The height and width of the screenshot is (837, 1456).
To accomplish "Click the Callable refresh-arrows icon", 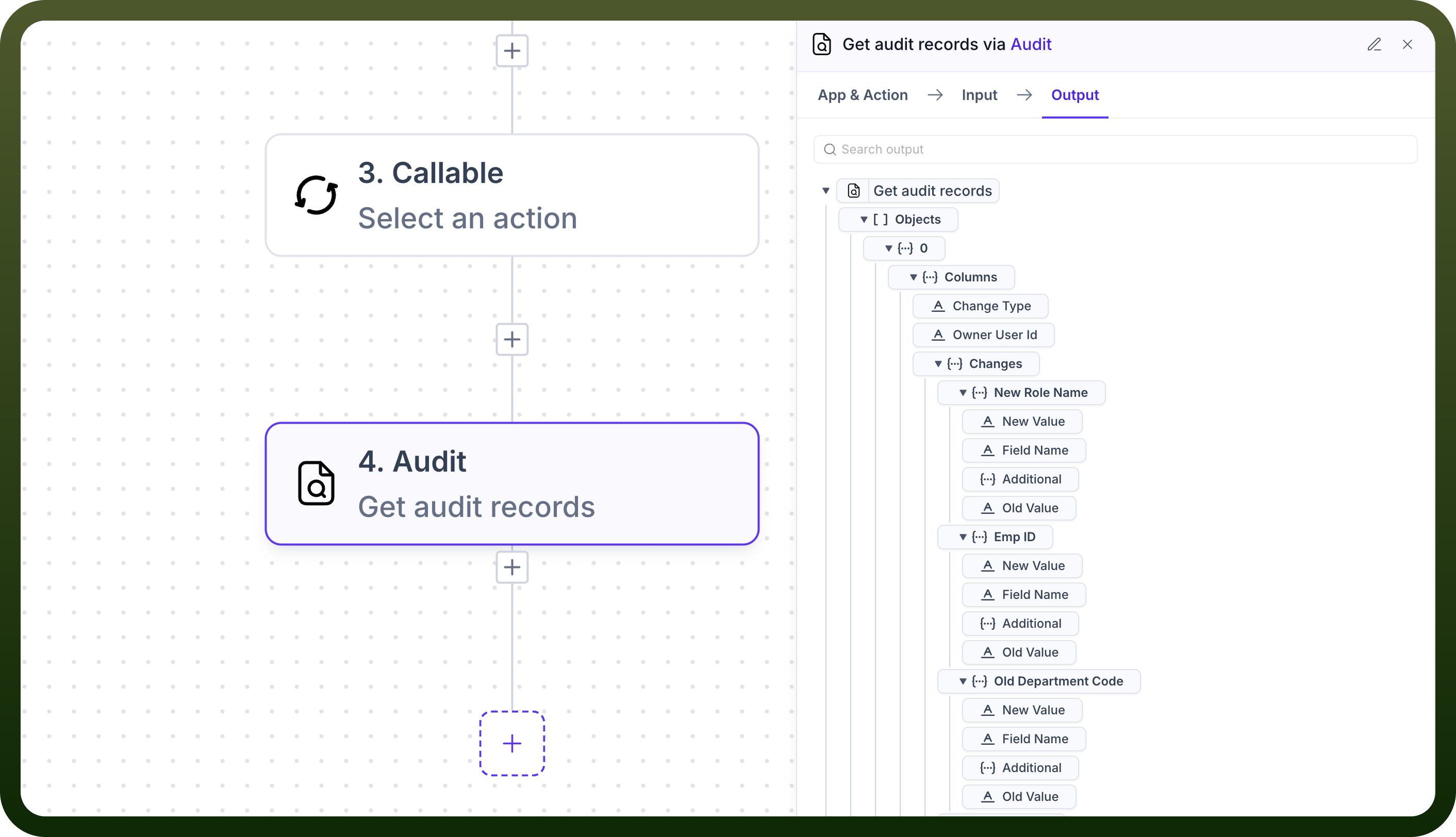I will pos(316,195).
